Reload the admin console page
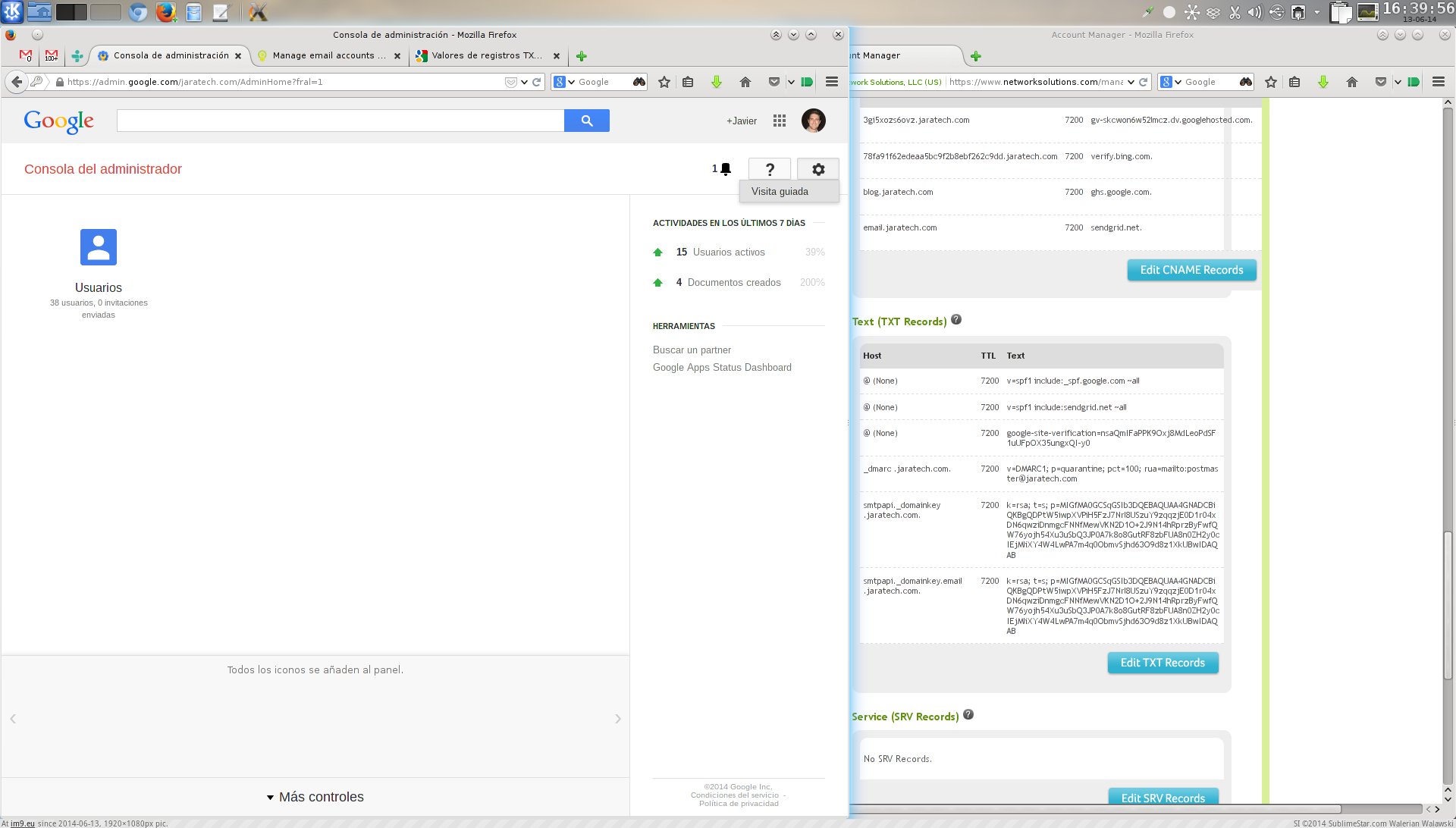1456x828 pixels. (x=537, y=82)
